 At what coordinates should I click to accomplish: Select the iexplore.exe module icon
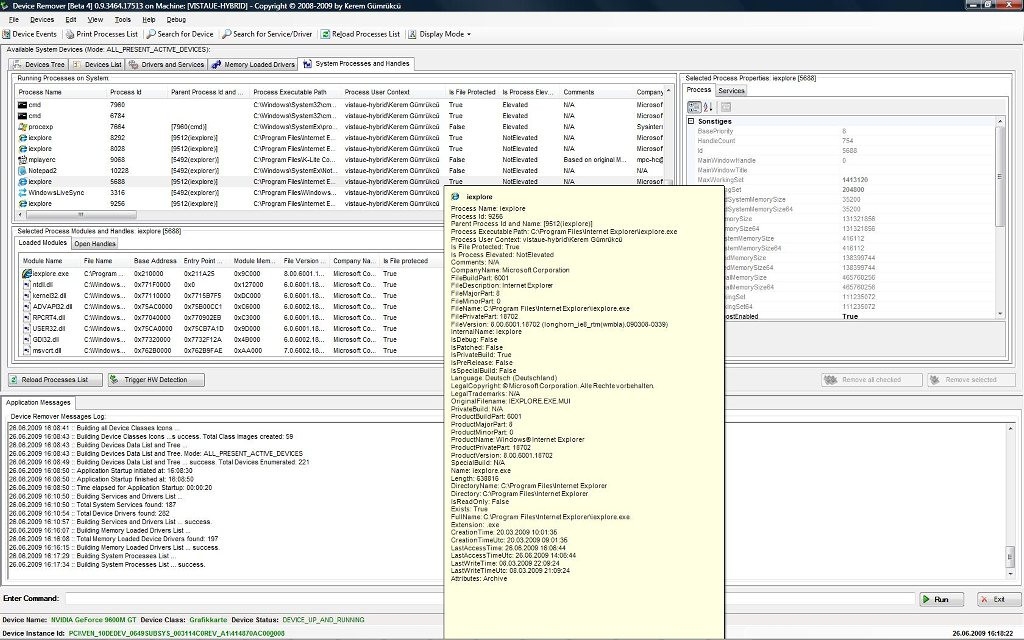coord(27,274)
